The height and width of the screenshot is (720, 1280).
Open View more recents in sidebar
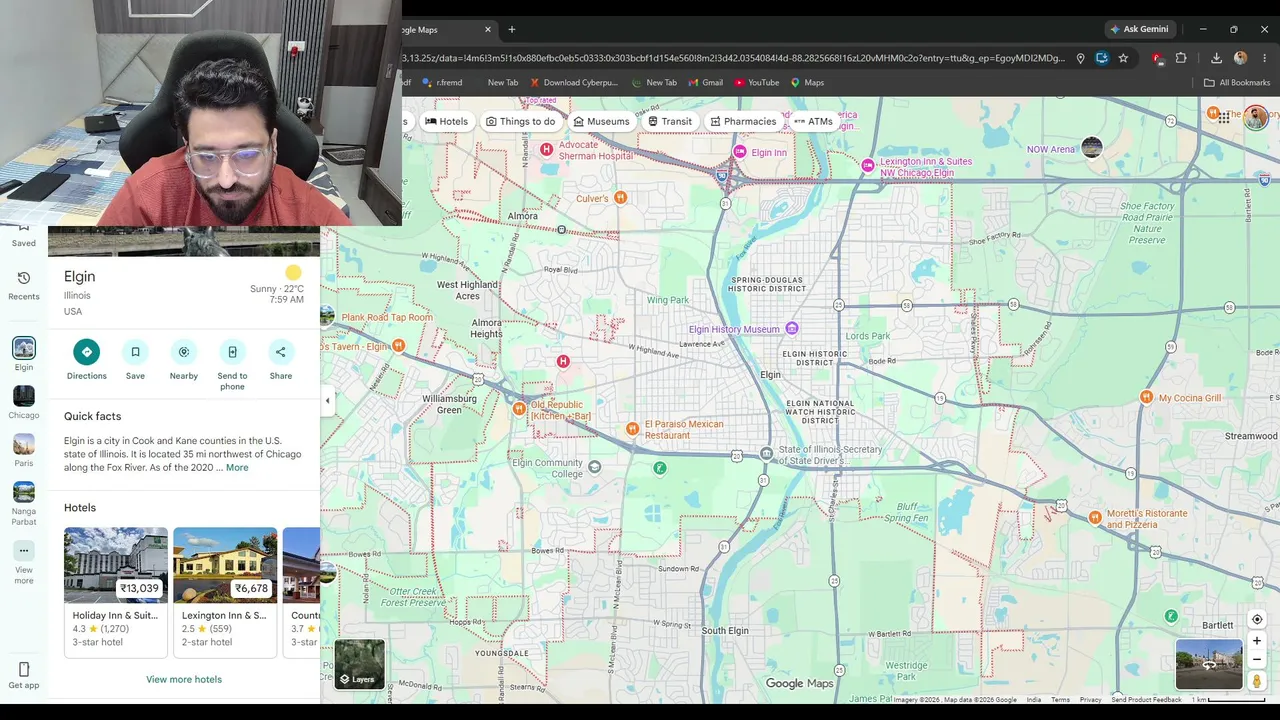coord(24,562)
